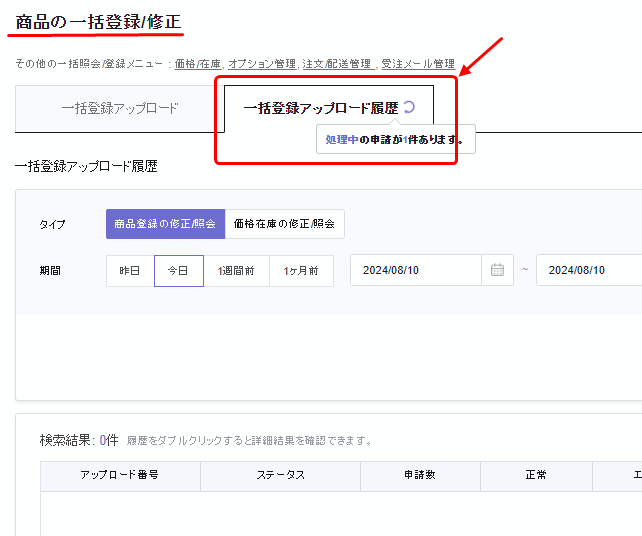The width and height of the screenshot is (642, 536).
Task: Choose the 昨日 period option
Action: (130, 271)
